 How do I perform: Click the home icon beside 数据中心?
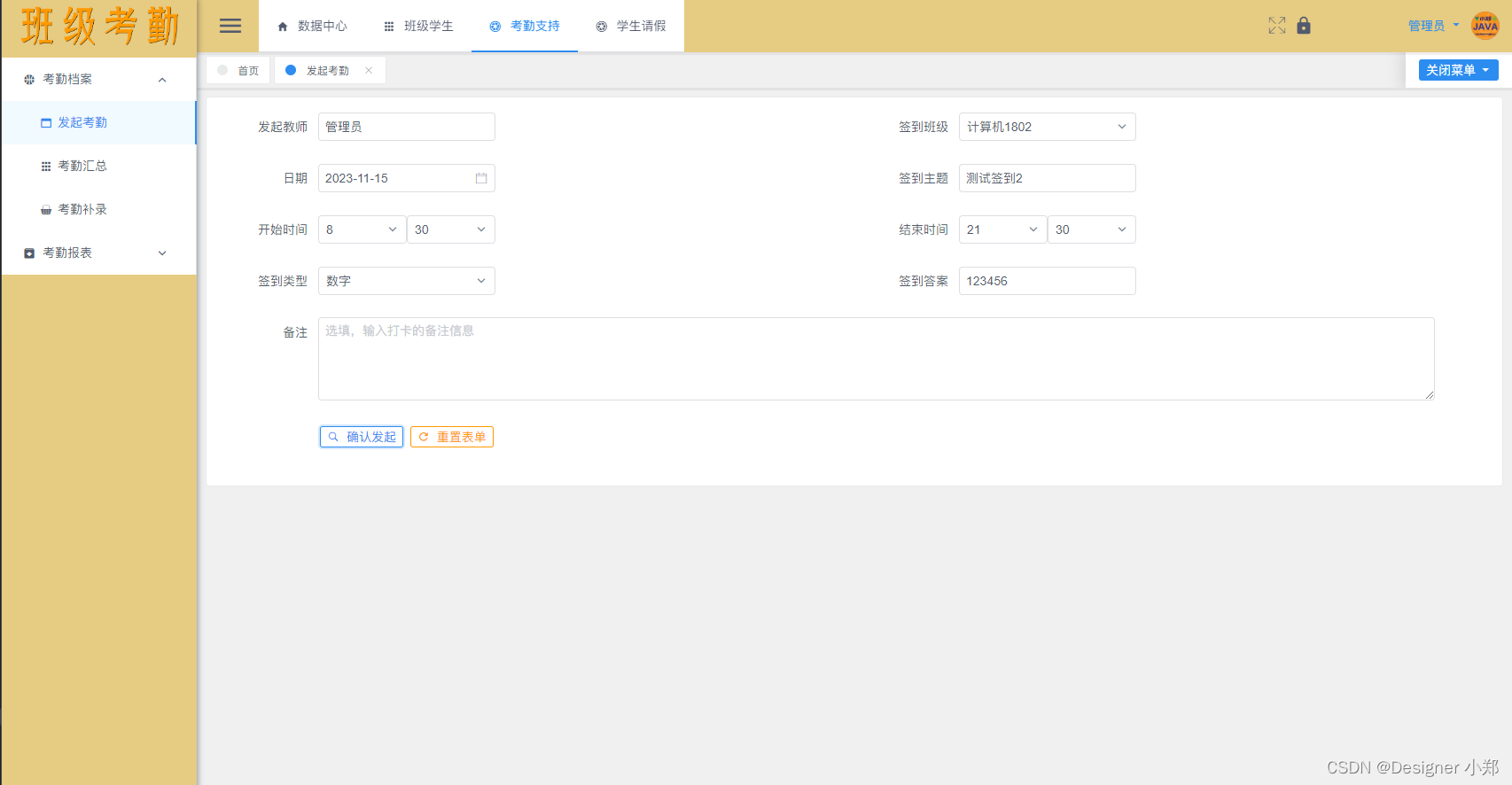coord(283,27)
